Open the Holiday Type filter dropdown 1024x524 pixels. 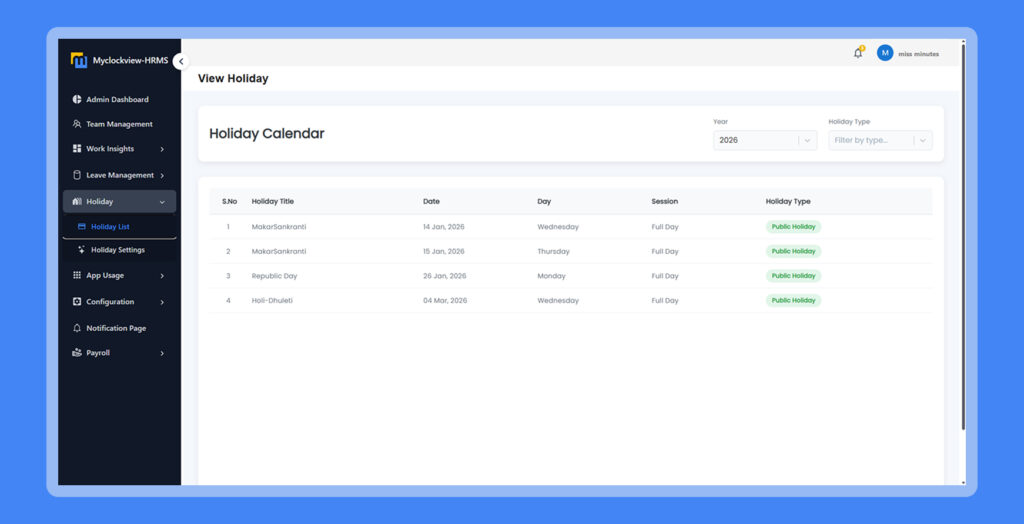click(880, 140)
